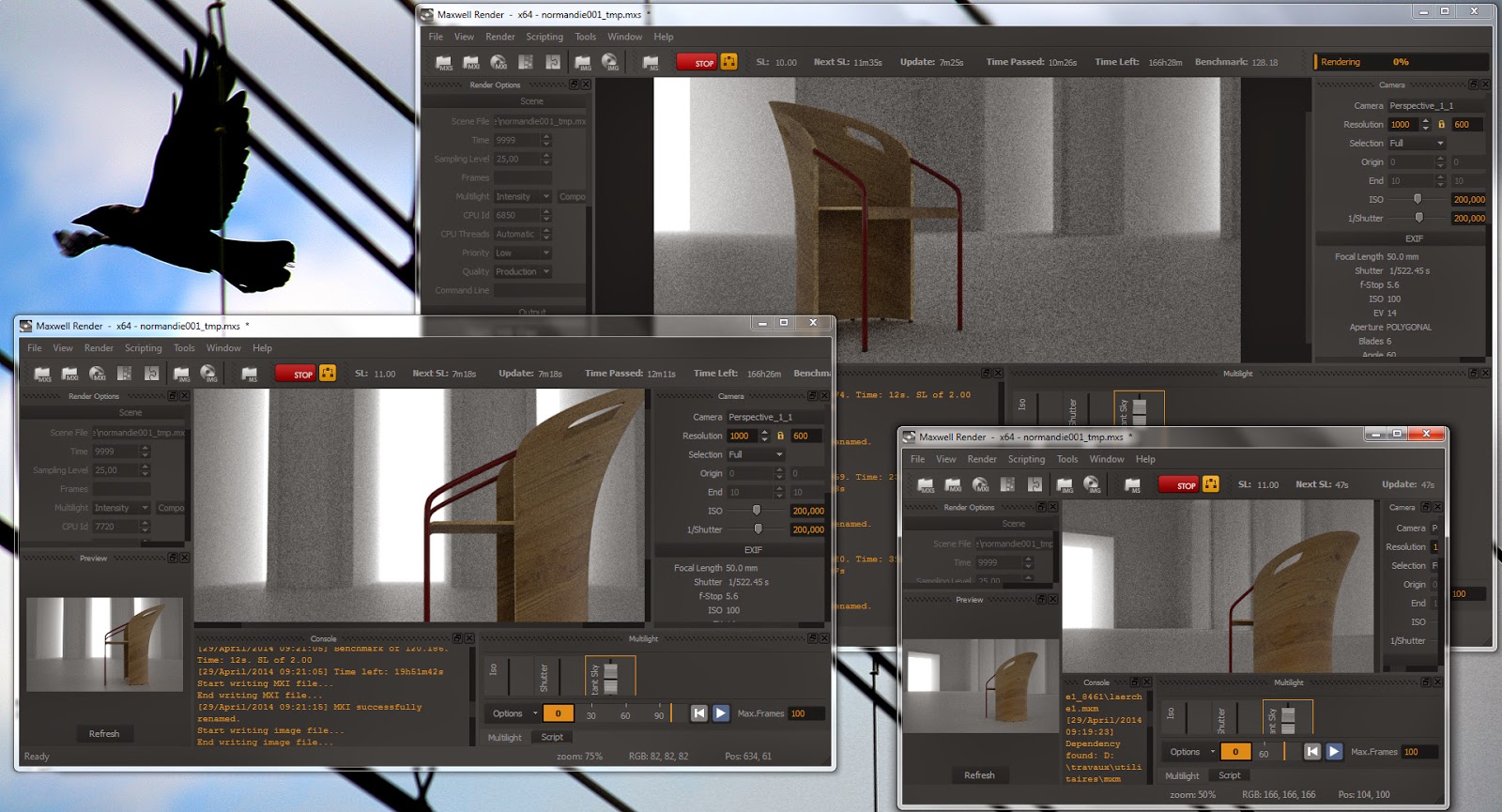Open Selection Full dropdown in top window
The height and width of the screenshot is (812, 1502).
pos(1417,143)
